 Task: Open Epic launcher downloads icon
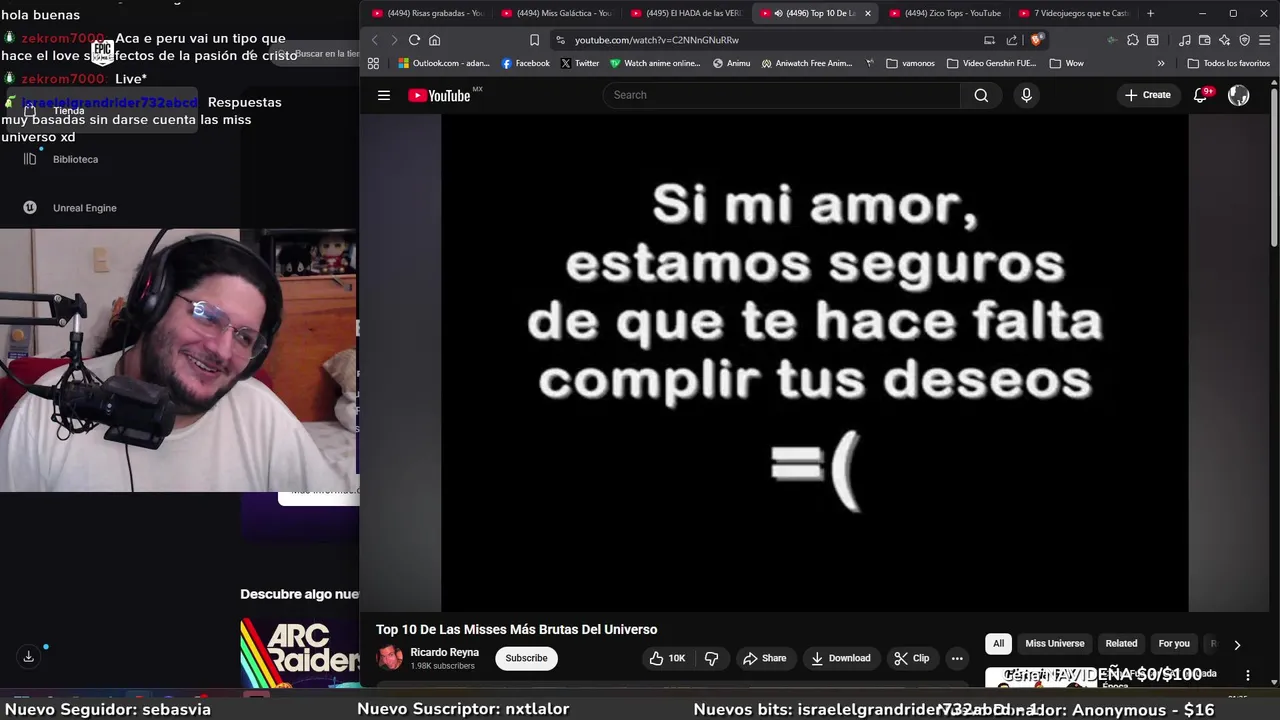[28, 657]
